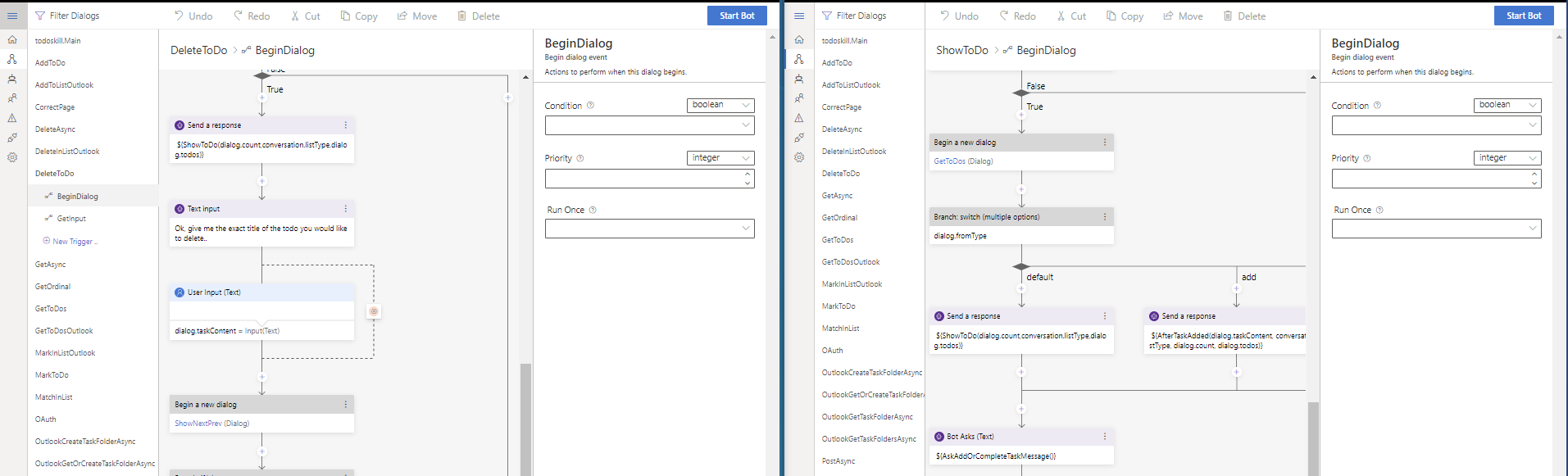
Task: Click Run Once help icon in right properties panel
Action: (1379, 210)
